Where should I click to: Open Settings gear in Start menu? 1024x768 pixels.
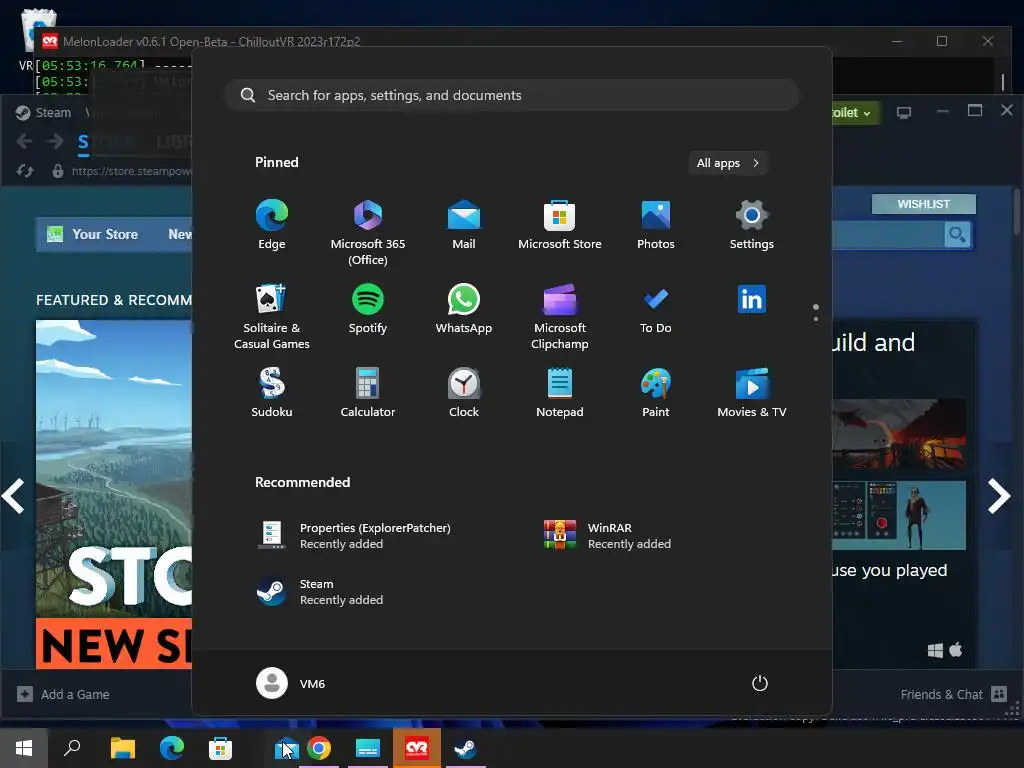coord(752,225)
